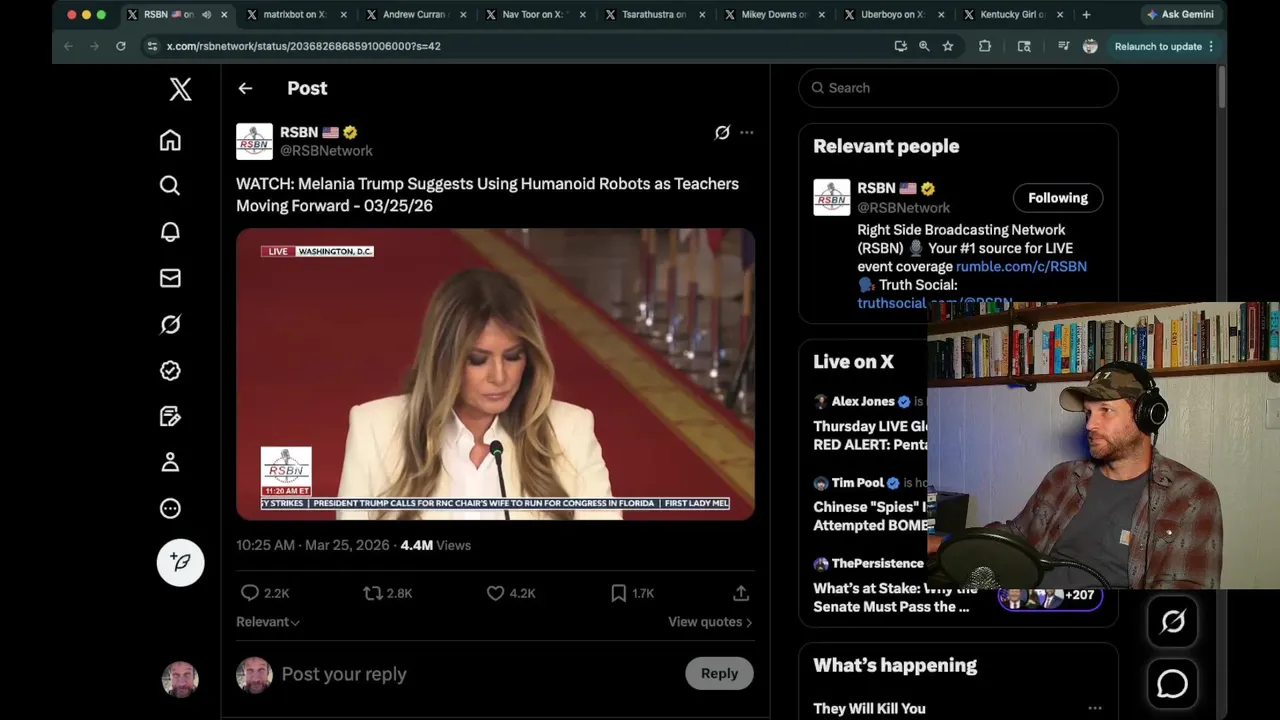The height and width of the screenshot is (720, 1280).
Task: Repost the post with 2.8K reposts
Action: (388, 593)
